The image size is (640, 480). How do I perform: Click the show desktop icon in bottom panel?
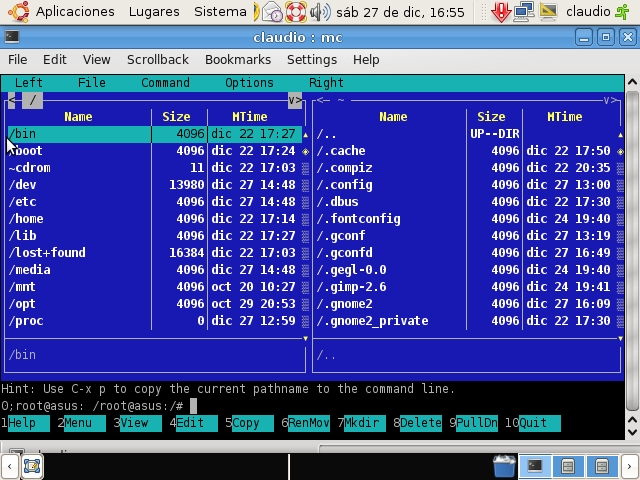pos(32,466)
